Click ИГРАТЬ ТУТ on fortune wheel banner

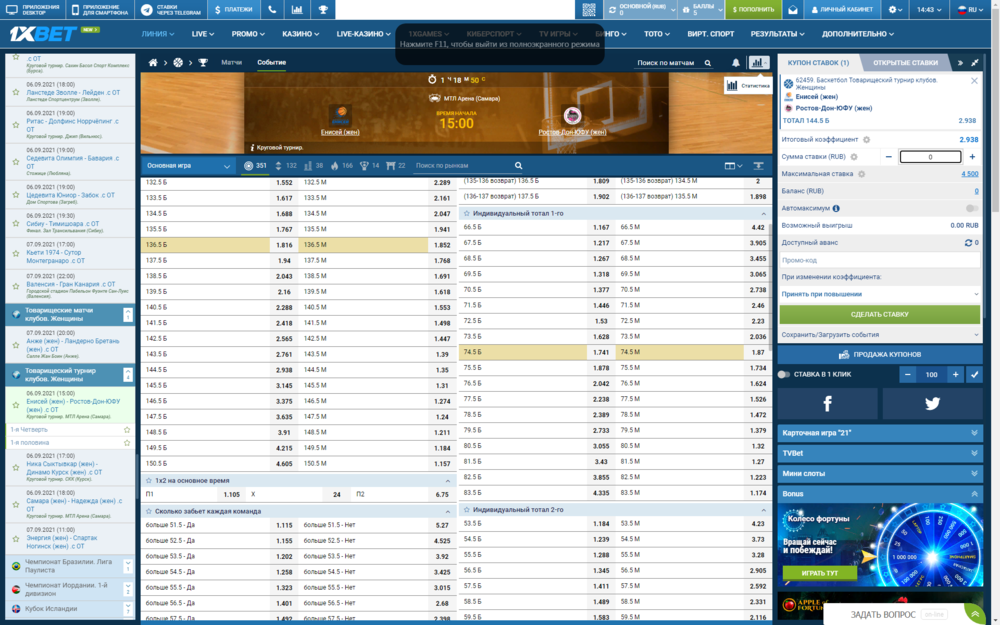[x=820, y=573]
